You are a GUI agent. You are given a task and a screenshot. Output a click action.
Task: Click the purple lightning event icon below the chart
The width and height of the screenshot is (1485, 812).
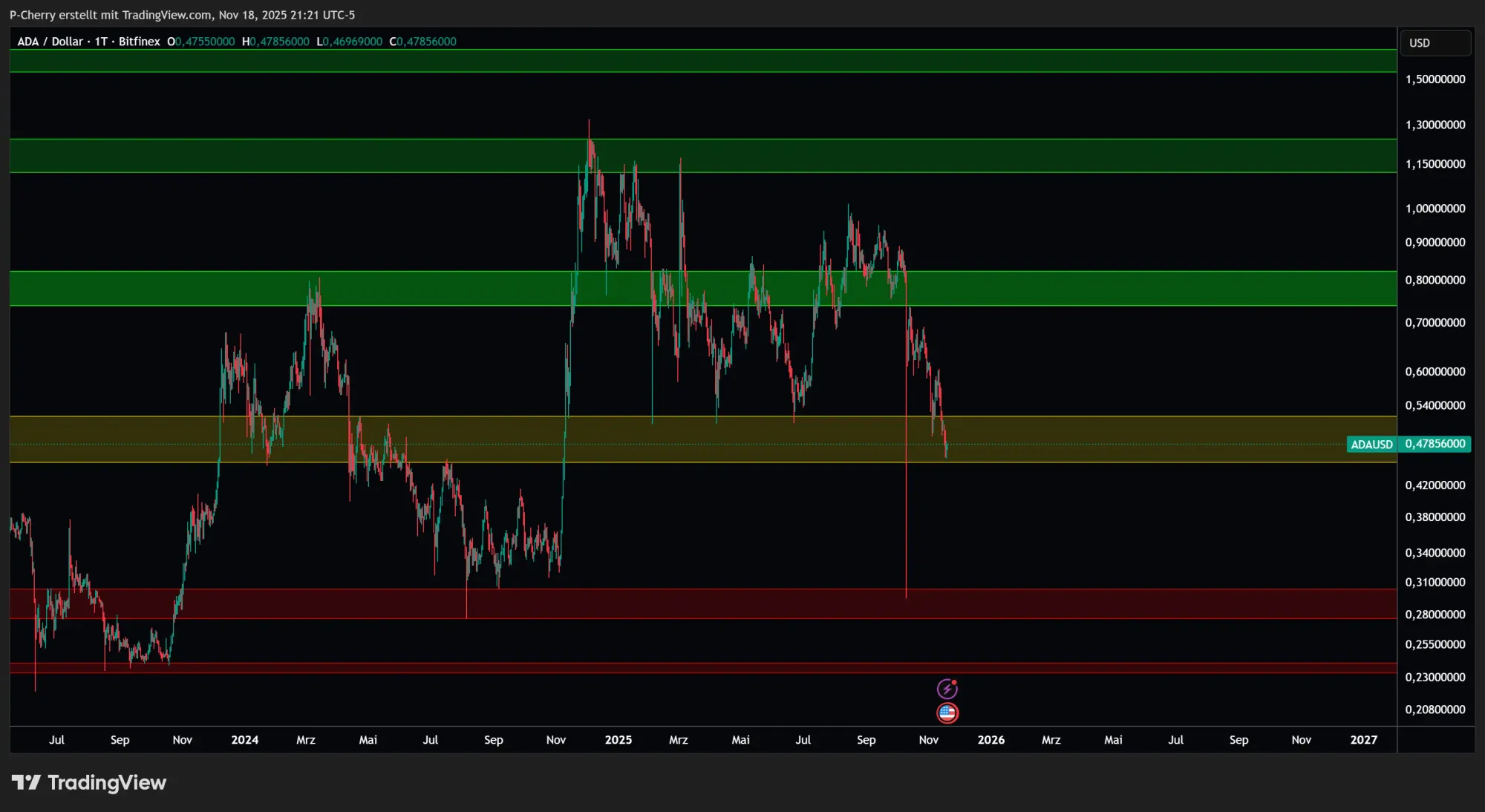[948, 687]
